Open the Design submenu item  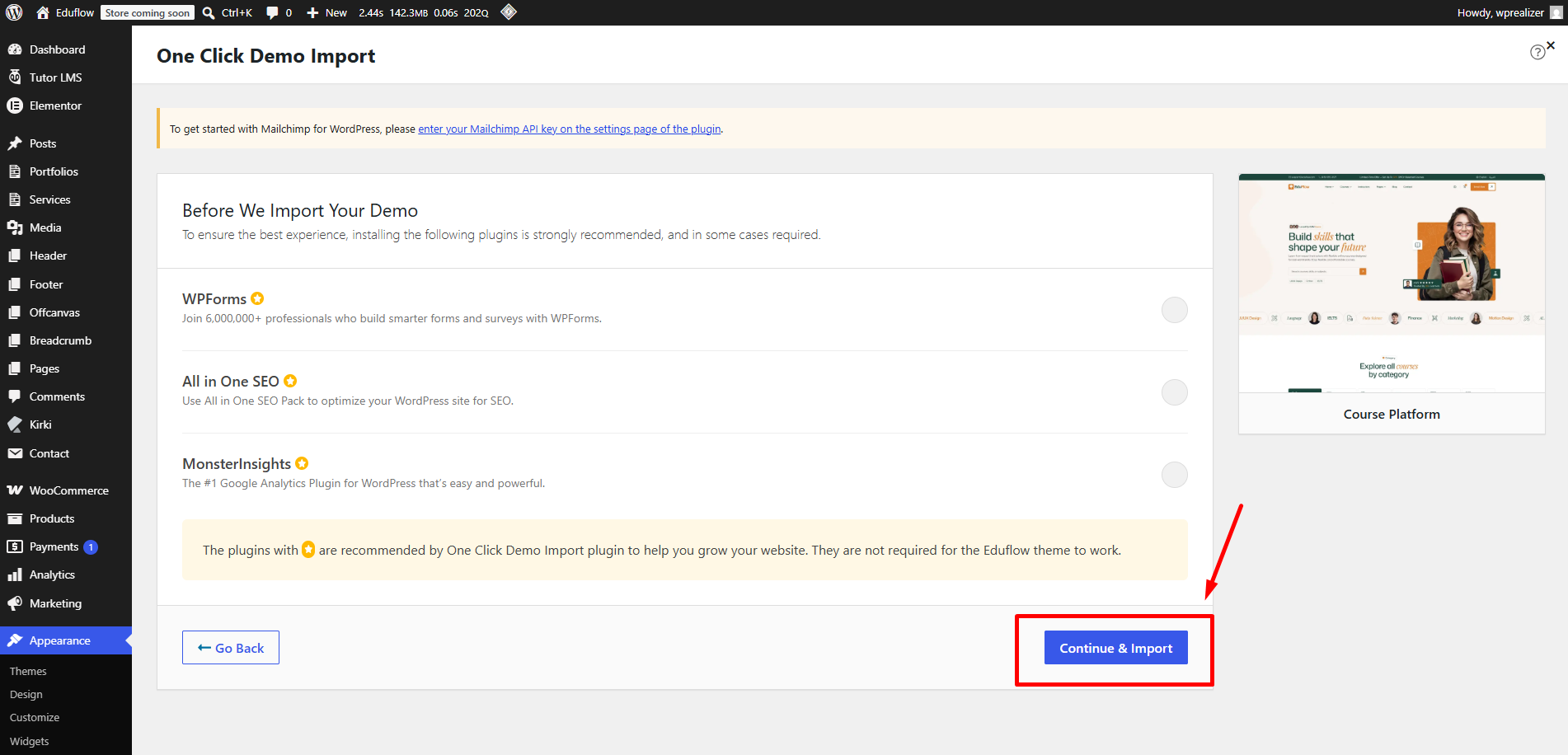pyautogui.click(x=26, y=695)
